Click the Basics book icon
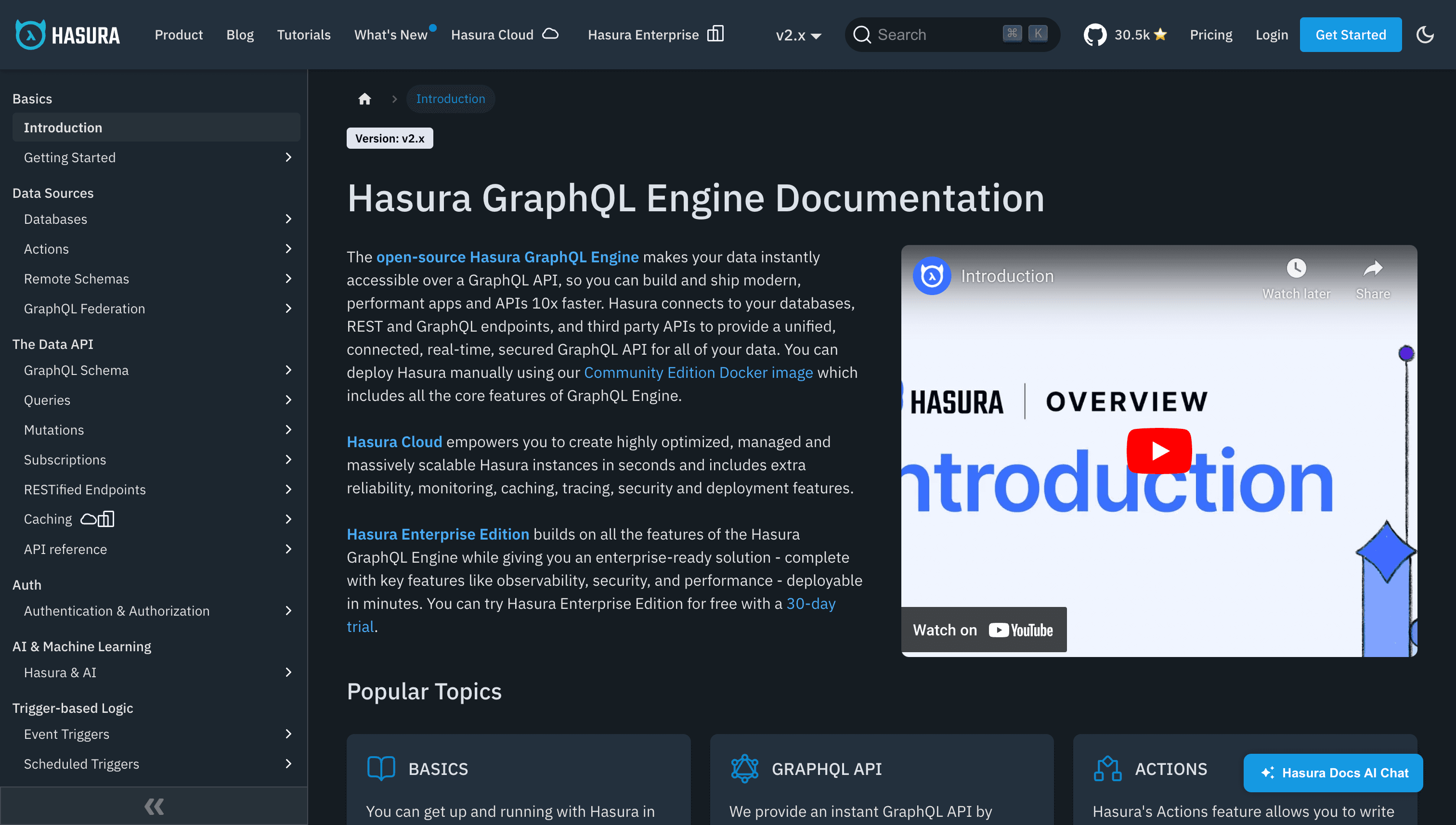1456x825 pixels. (x=381, y=768)
